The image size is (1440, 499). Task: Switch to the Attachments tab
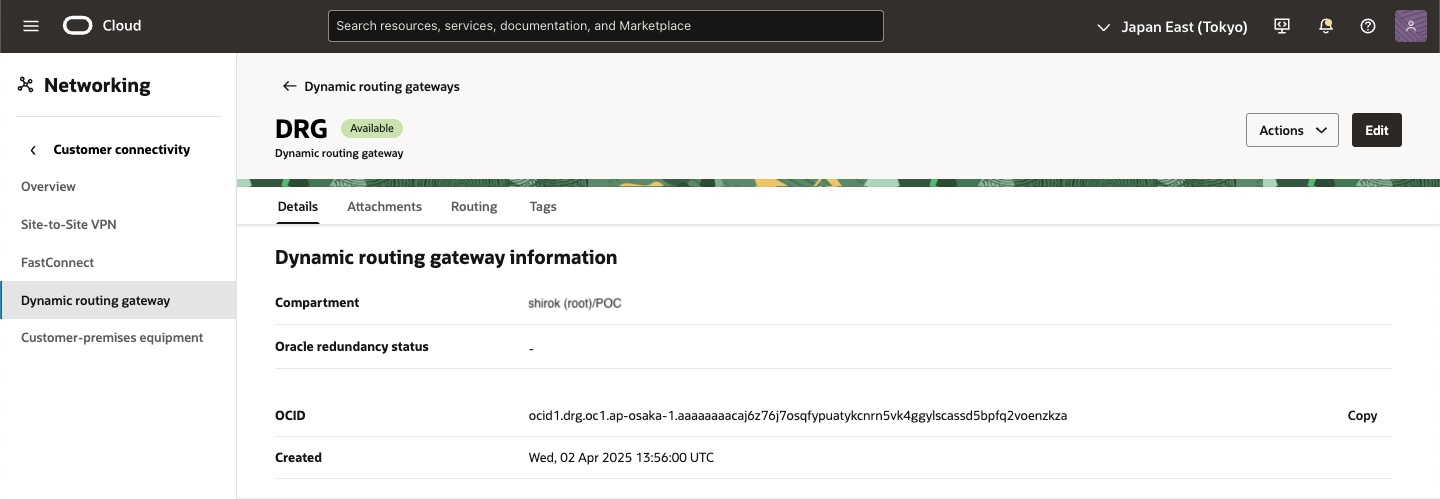coord(384,206)
